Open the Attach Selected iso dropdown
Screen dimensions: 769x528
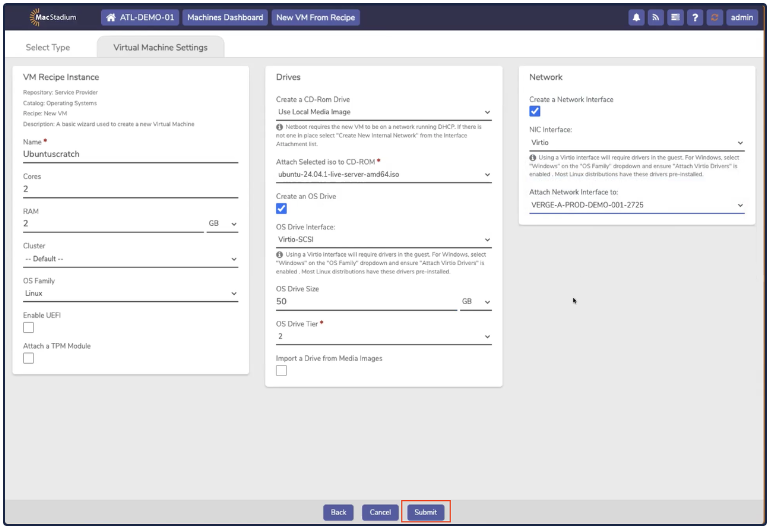tap(384, 175)
